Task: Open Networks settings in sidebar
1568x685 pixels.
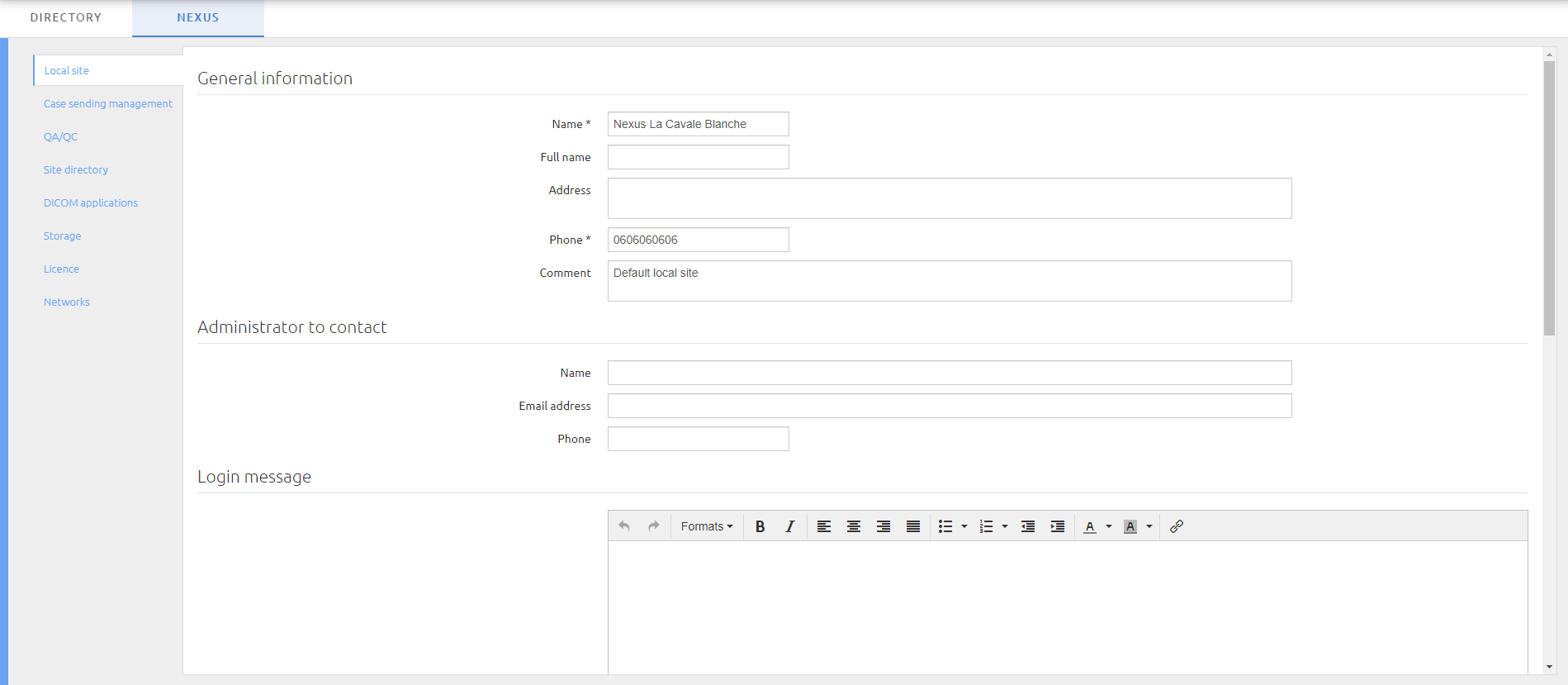Action: point(67,302)
